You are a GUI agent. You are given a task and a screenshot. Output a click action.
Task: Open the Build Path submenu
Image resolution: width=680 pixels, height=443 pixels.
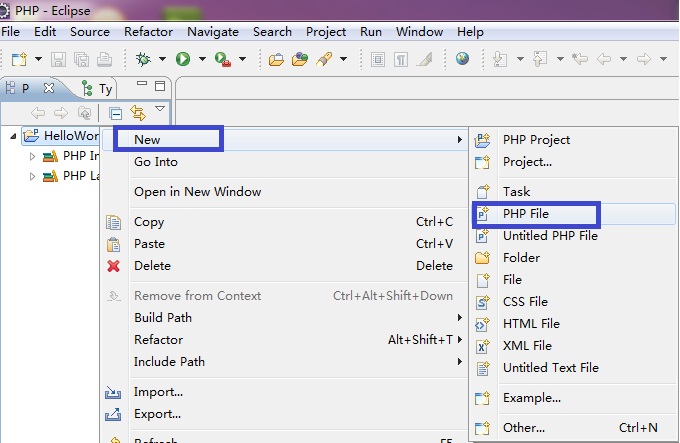[x=285, y=318]
